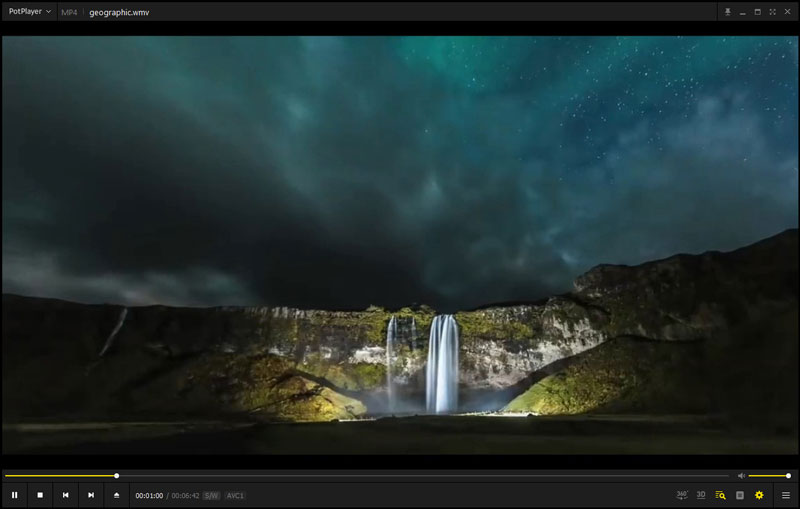Skip to the next track
The height and width of the screenshot is (509, 800).
91,495
